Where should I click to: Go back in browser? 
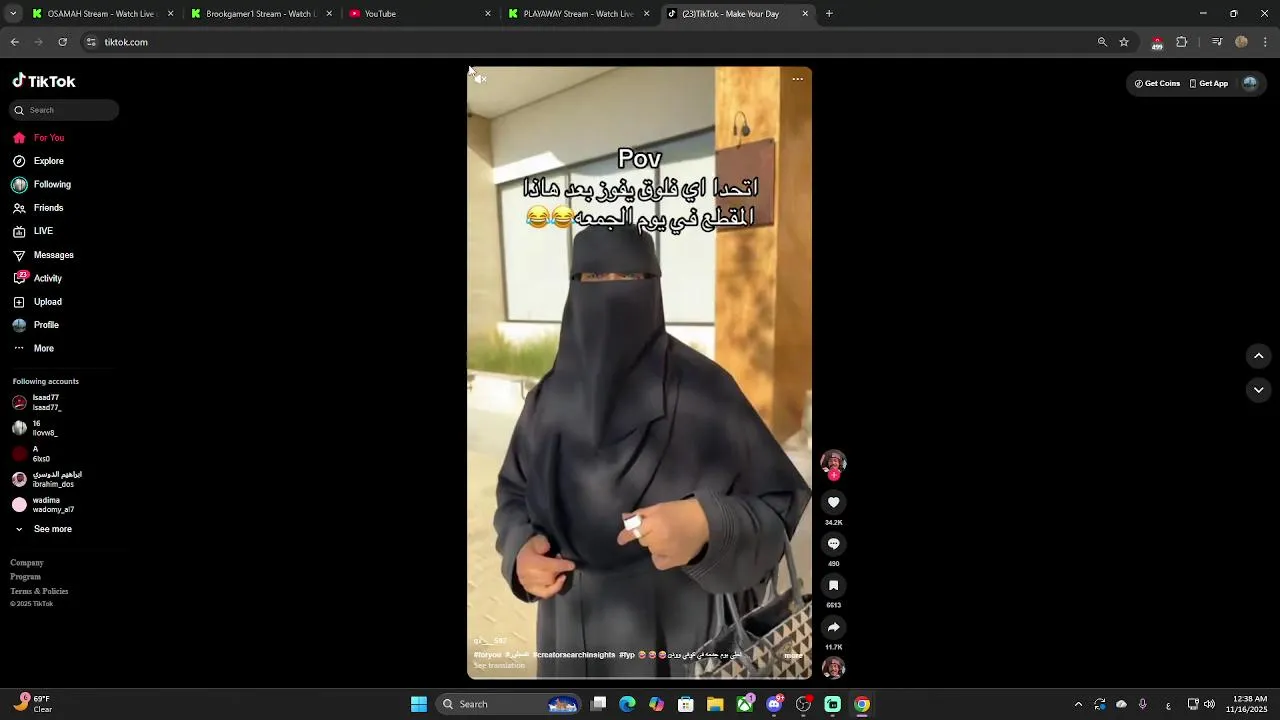[x=15, y=42]
